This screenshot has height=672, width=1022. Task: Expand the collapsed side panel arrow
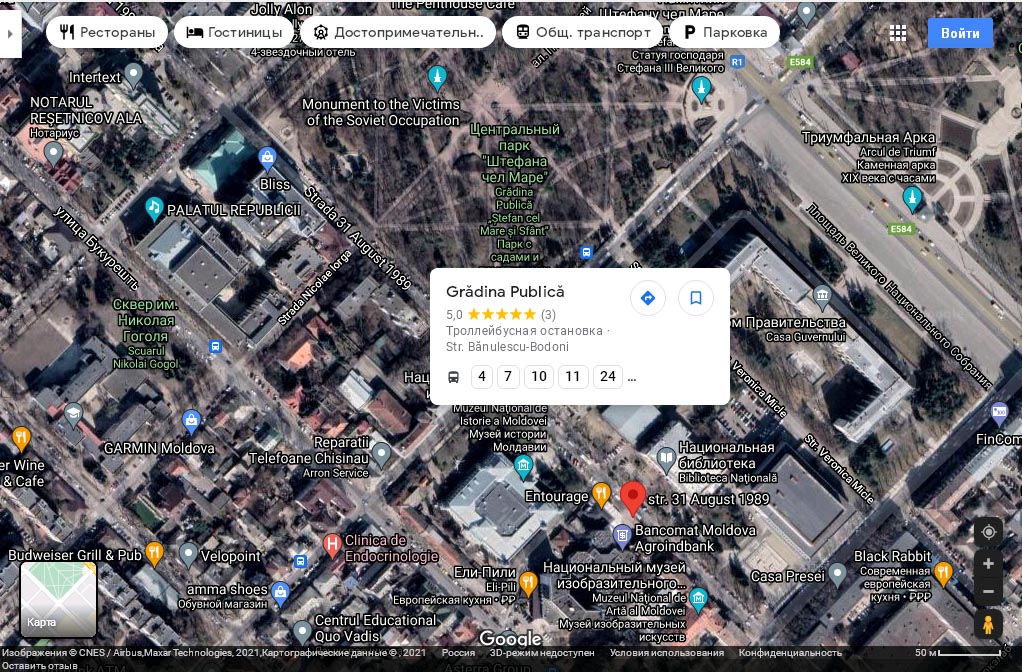[x=10, y=33]
